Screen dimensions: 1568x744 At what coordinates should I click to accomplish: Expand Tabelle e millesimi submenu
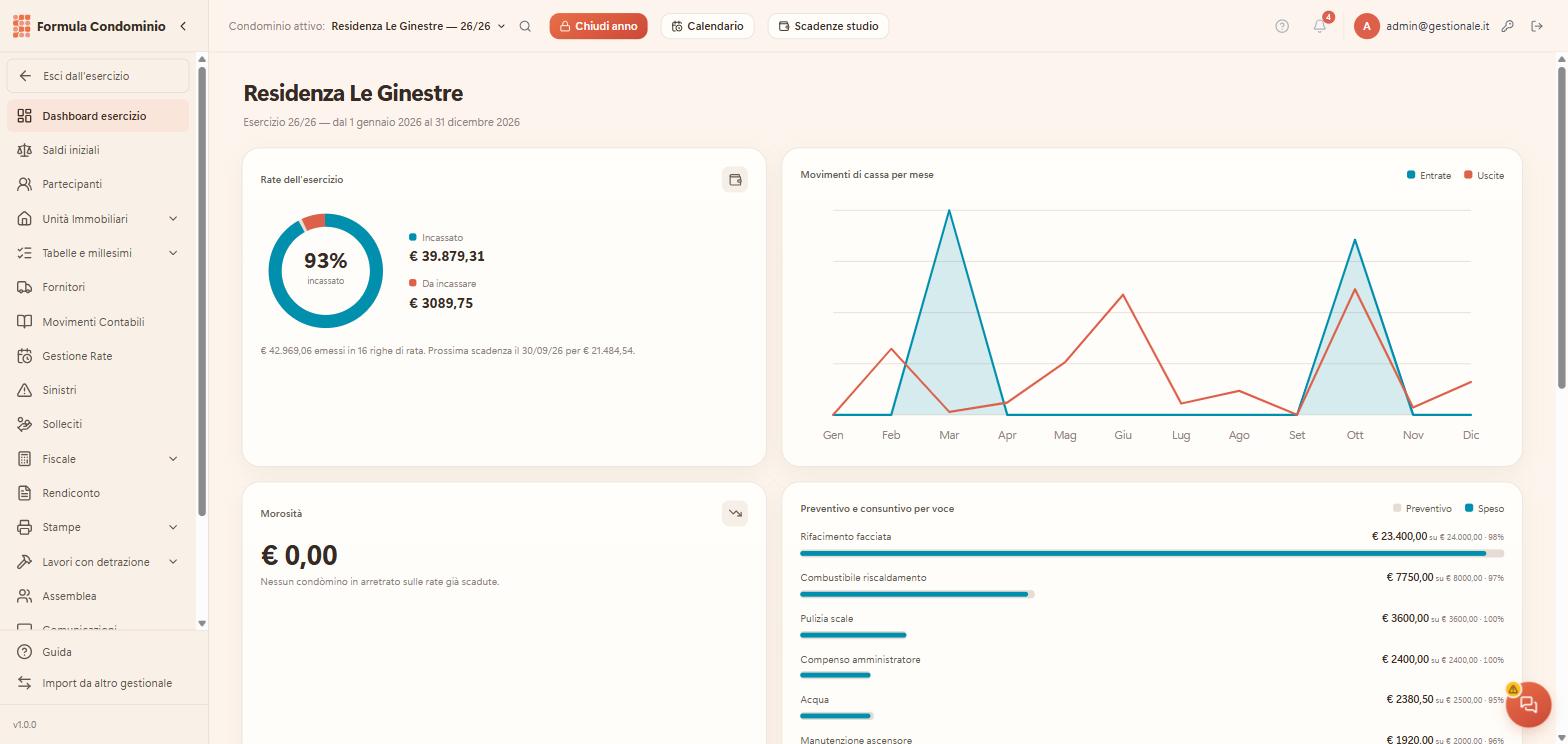(173, 253)
